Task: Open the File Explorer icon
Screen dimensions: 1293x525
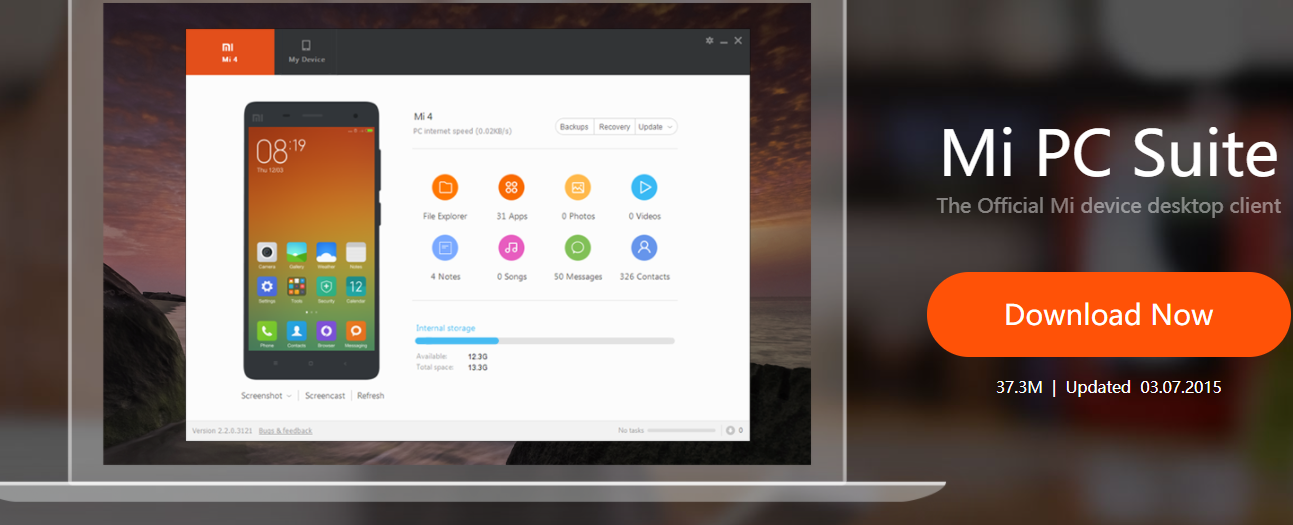Action: coord(445,187)
